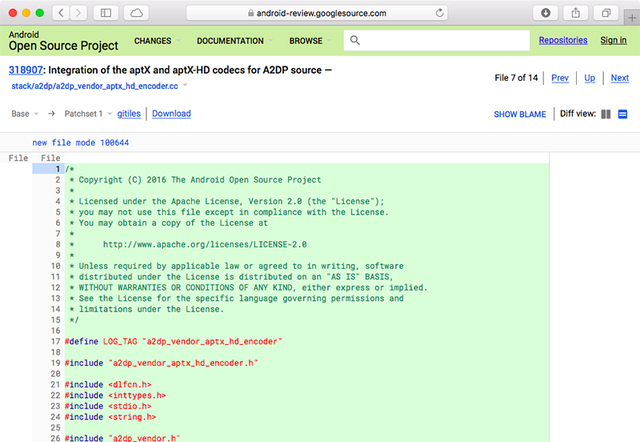Click the Copyright 2016 comment line
Viewport: 640px width, 442px height.
point(195,180)
